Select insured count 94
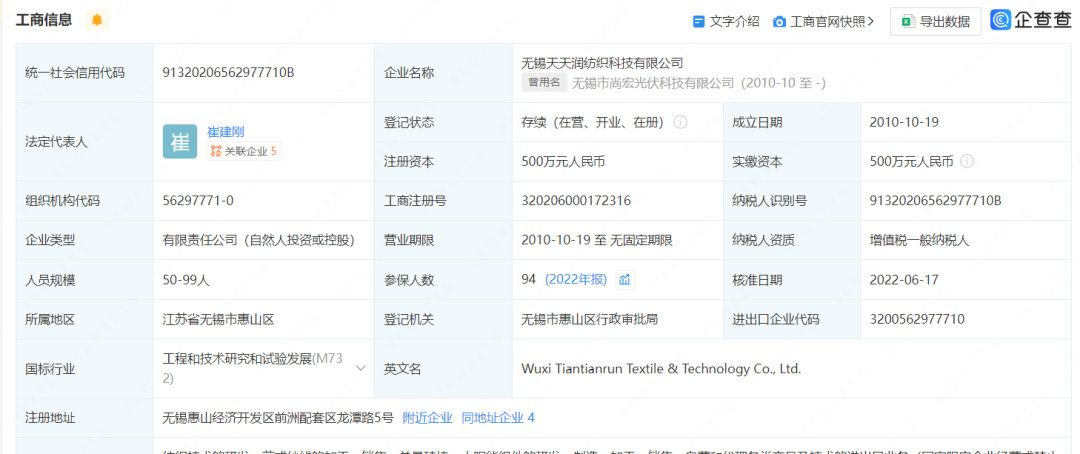Viewport: 1080px width, 454px height. coord(529,280)
